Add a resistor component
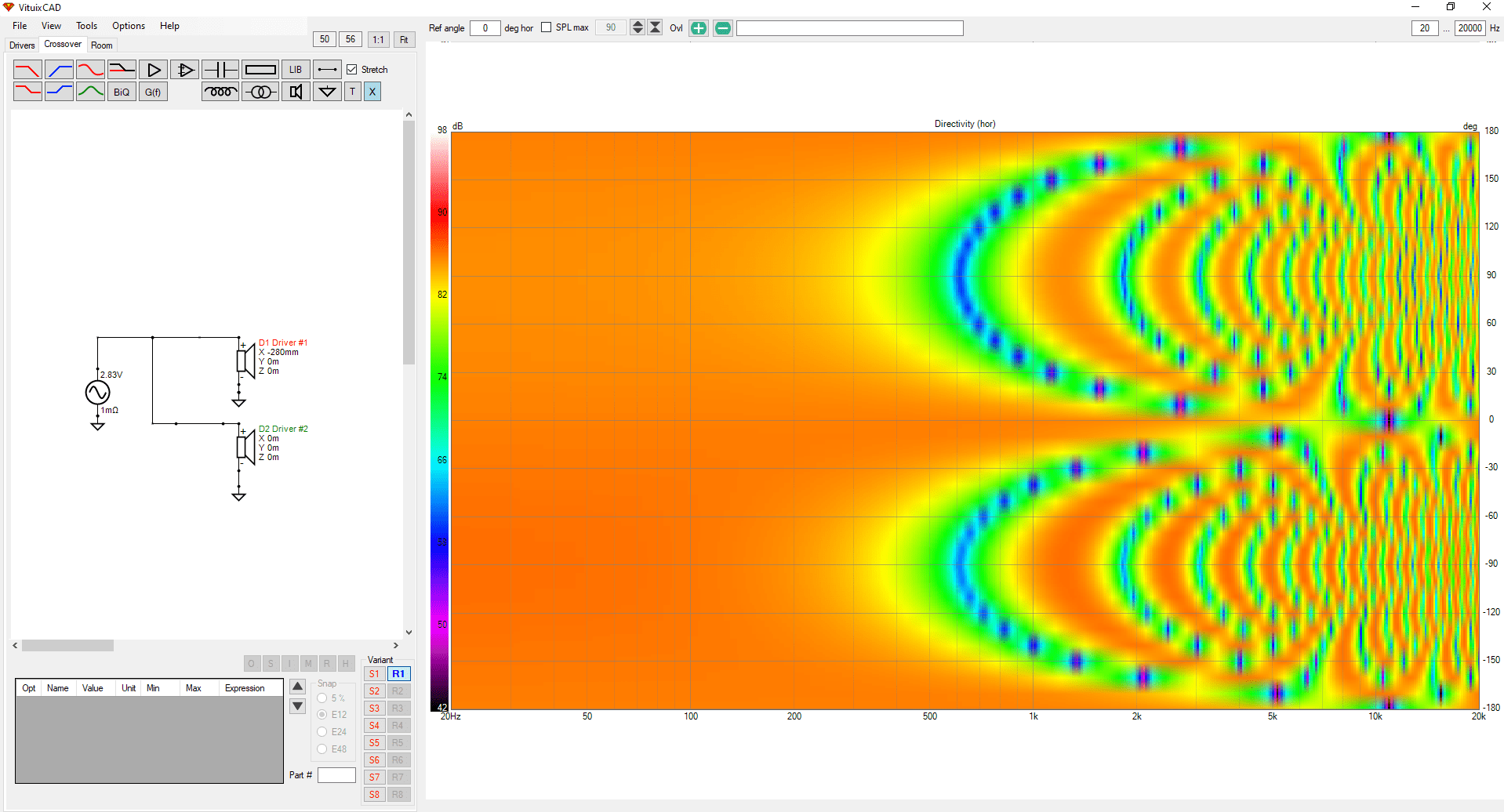 [x=260, y=70]
